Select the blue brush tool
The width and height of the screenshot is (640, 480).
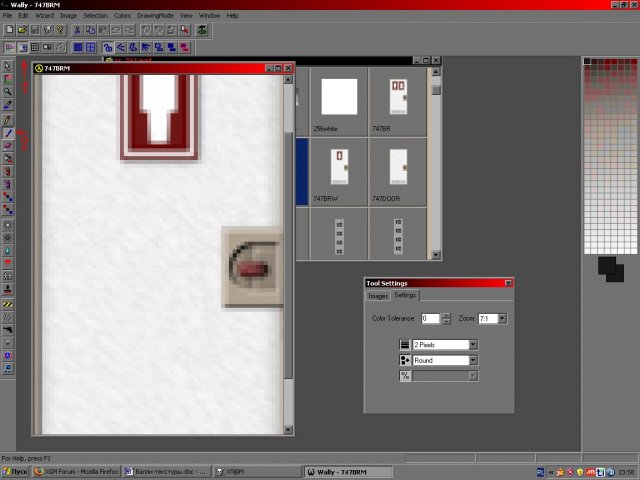click(x=8, y=133)
